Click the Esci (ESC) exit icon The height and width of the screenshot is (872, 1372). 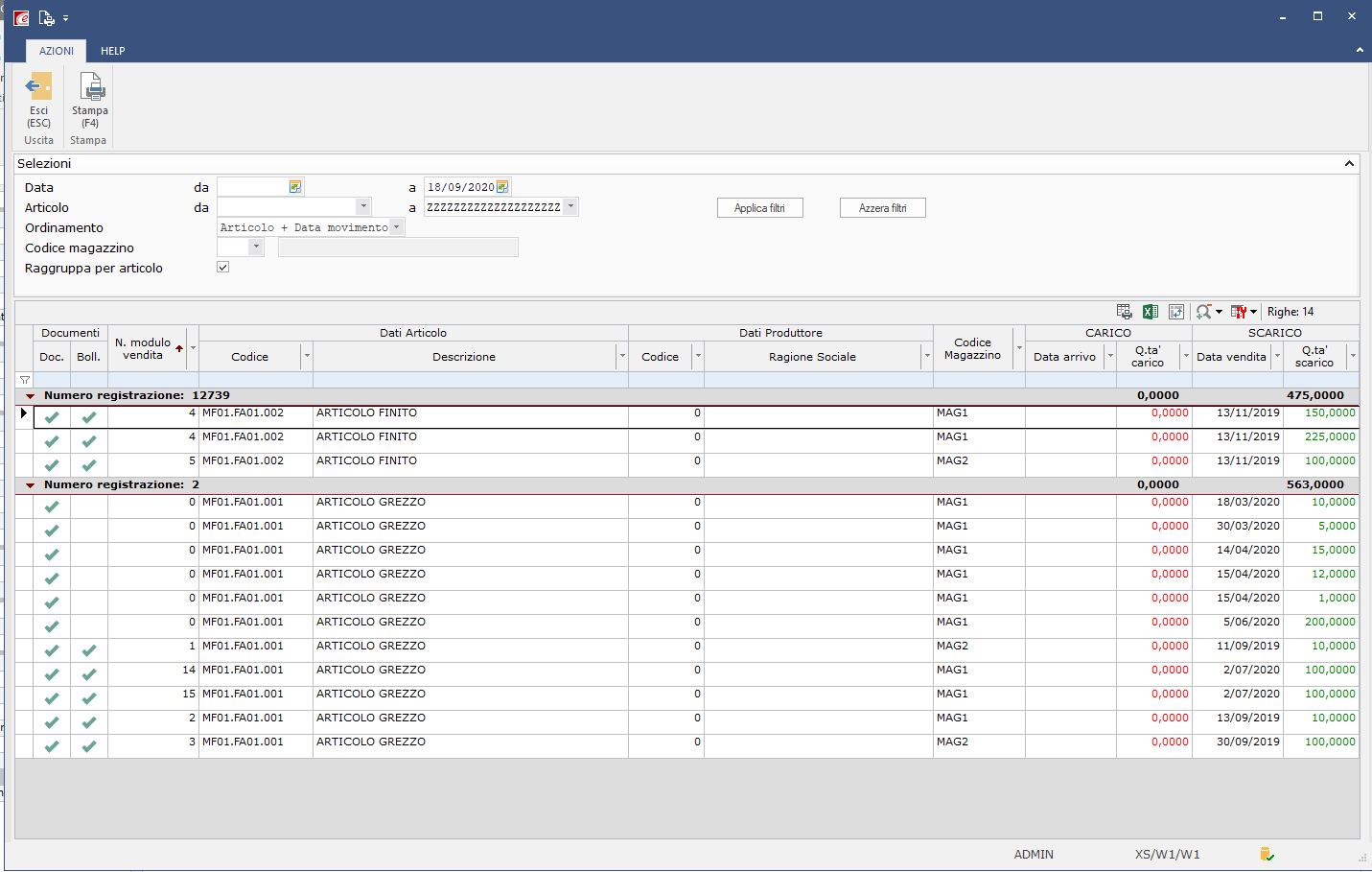[x=38, y=87]
